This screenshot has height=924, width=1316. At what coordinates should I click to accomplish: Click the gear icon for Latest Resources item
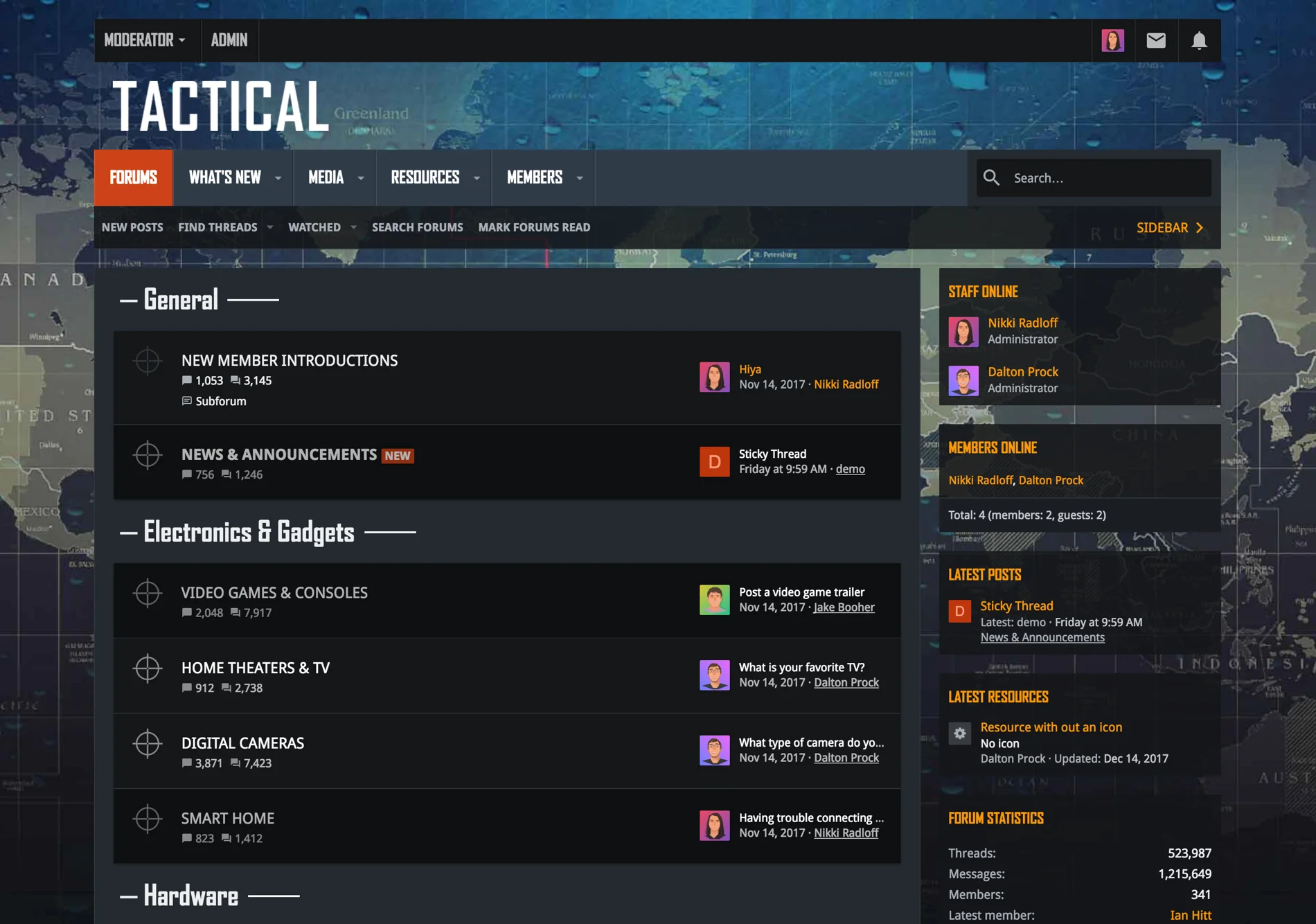959,733
